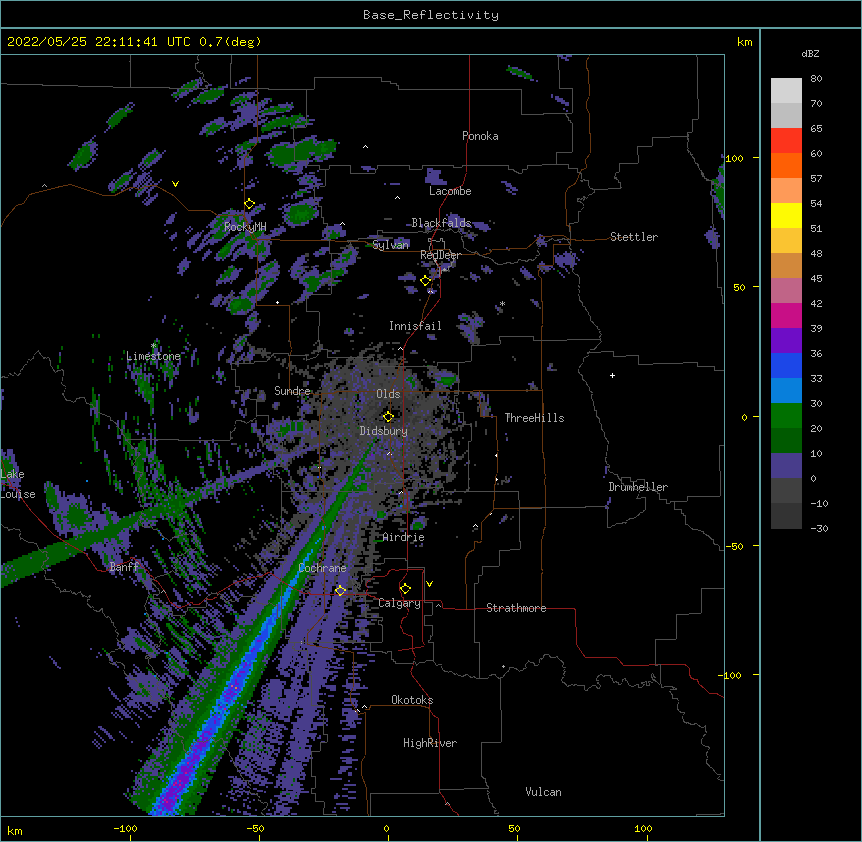862x842 pixels.
Task: Pick the white 80-70 dBZ legend swatch
Action: tap(786, 91)
